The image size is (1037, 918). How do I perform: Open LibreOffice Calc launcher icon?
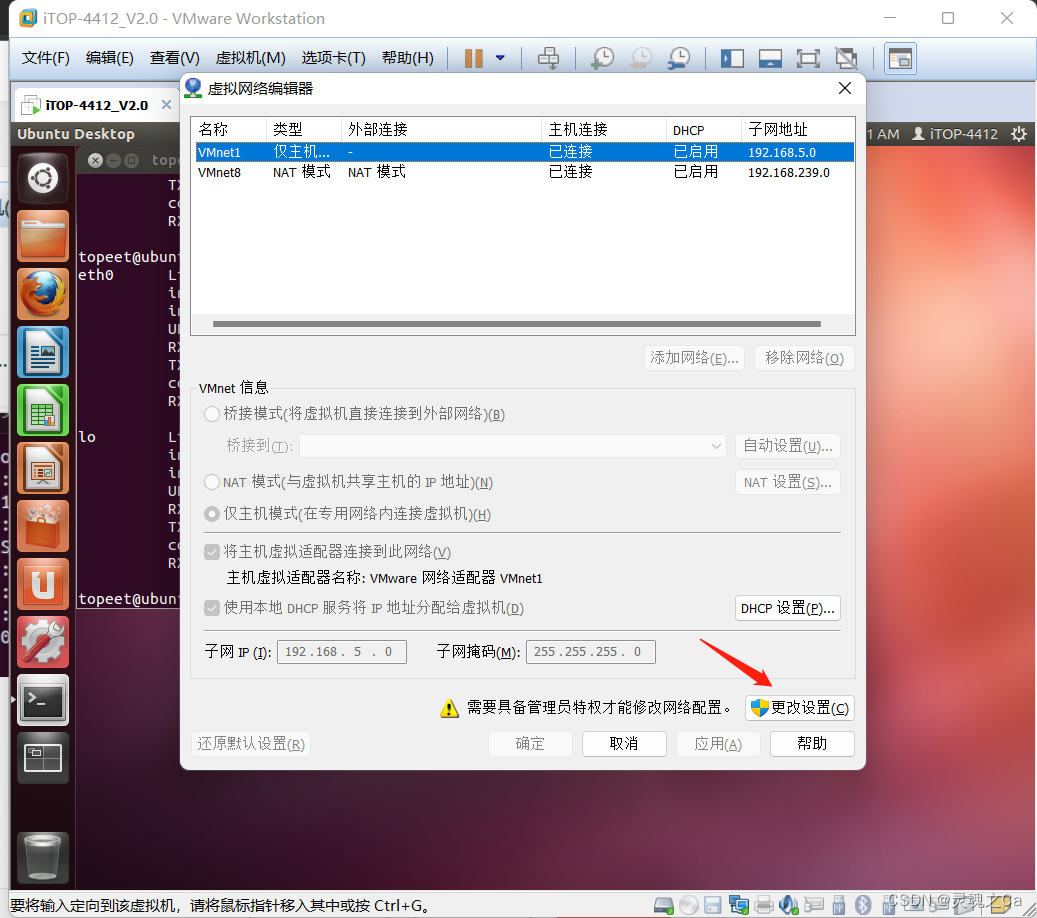[43, 411]
